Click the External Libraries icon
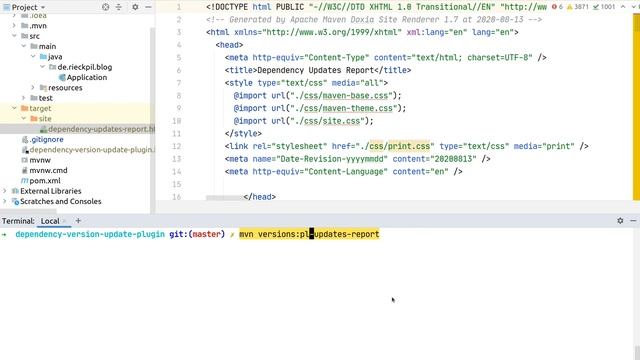640x360 pixels. coord(15,191)
